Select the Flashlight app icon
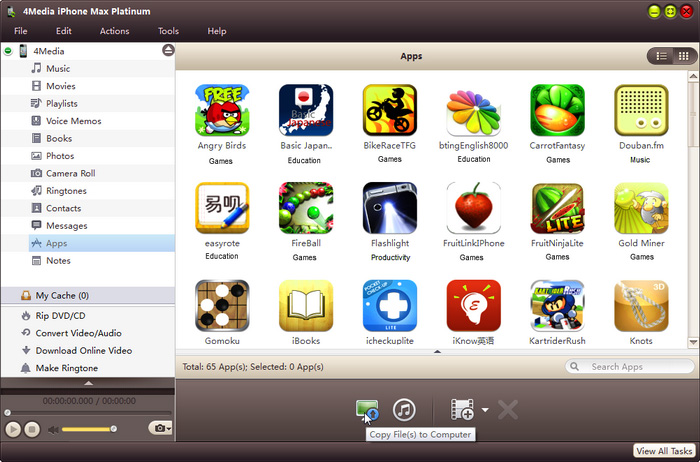 (390, 208)
